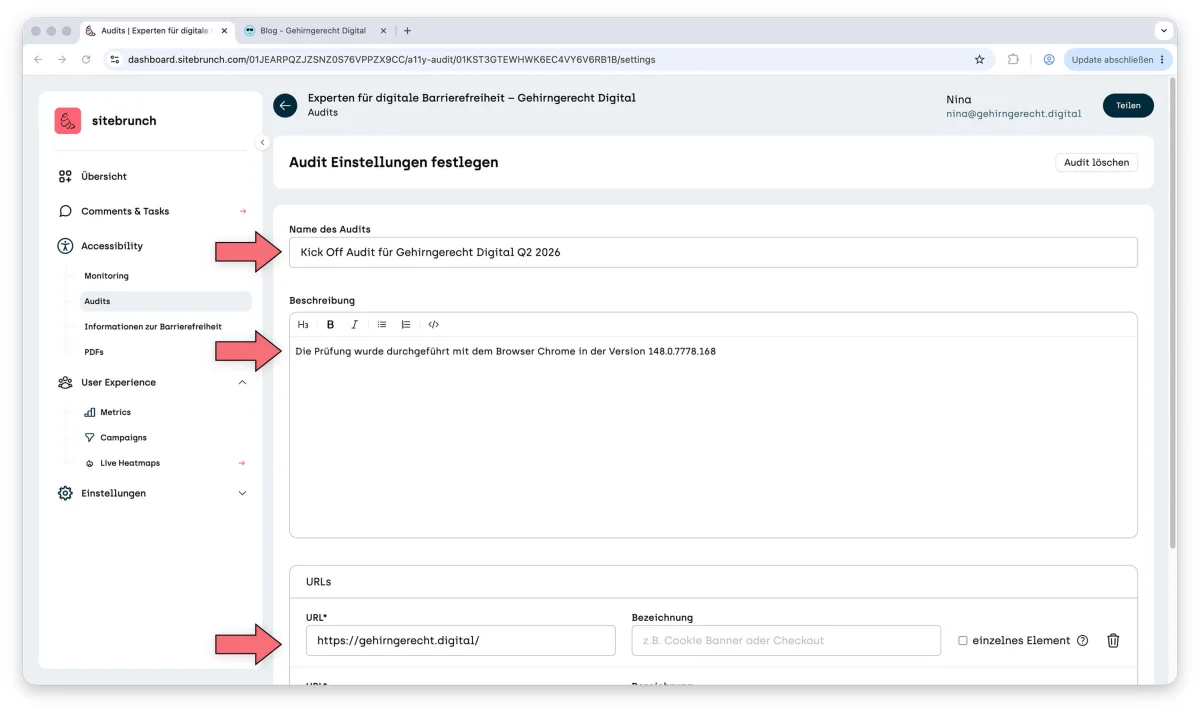Click the User Experience people icon
This screenshot has height=713, width=1200.
[x=65, y=382]
